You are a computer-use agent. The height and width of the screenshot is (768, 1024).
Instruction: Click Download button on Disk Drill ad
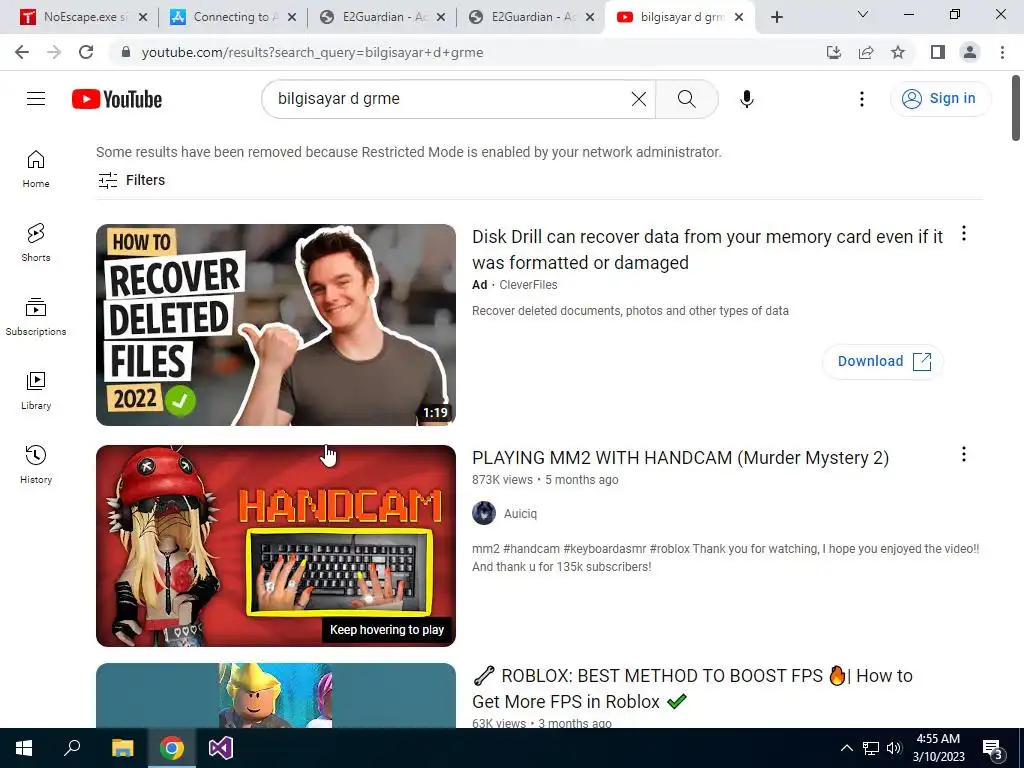pos(883,361)
